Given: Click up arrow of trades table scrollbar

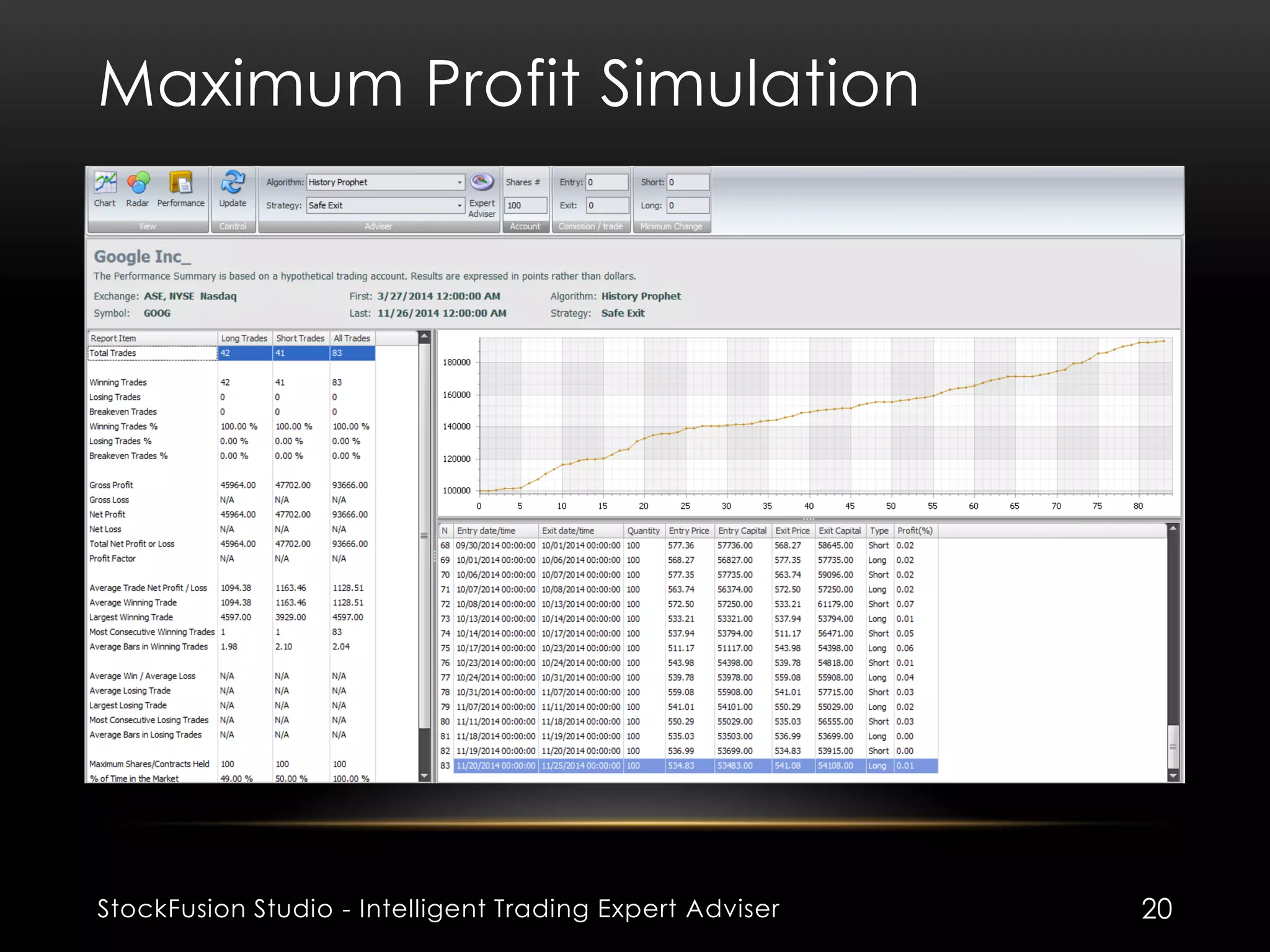Looking at the screenshot, I should (x=1173, y=529).
